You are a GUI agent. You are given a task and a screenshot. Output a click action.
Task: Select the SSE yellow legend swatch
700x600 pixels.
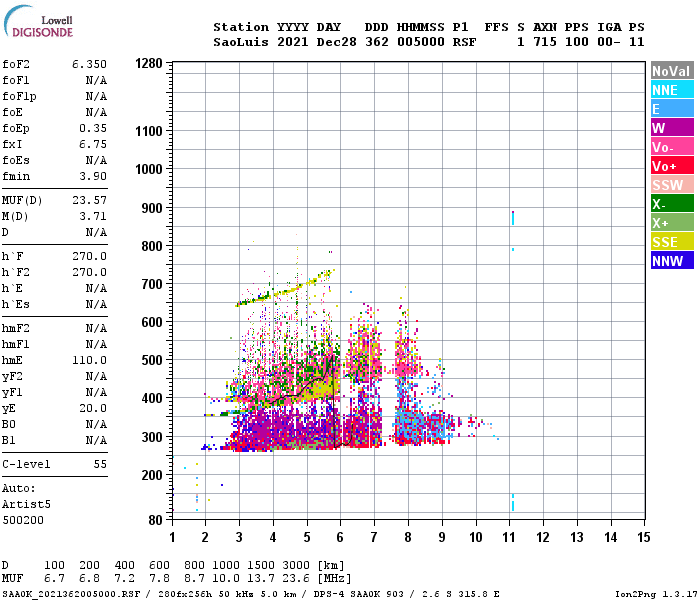pos(672,242)
